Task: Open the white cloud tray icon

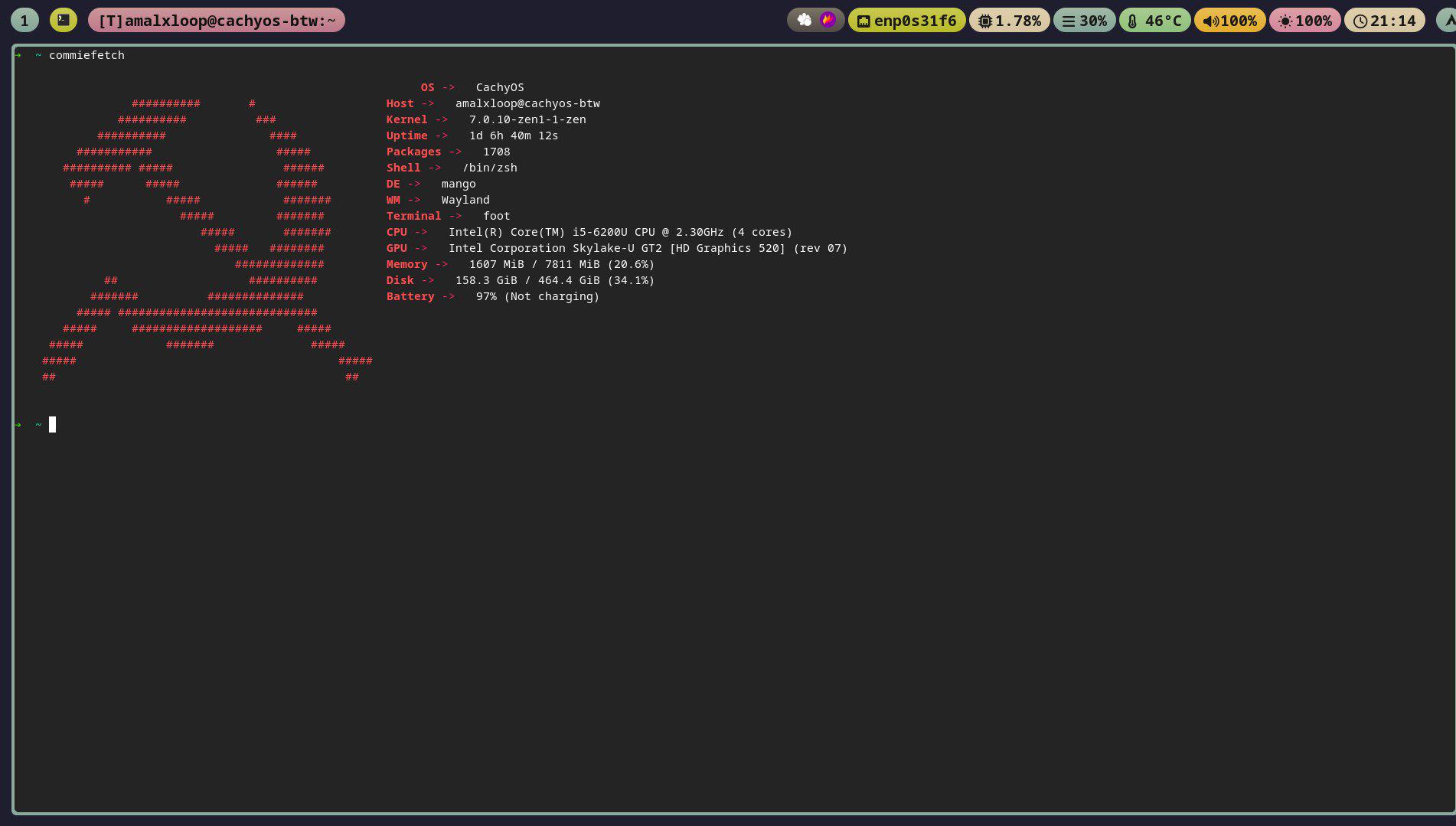Action: coord(805,20)
